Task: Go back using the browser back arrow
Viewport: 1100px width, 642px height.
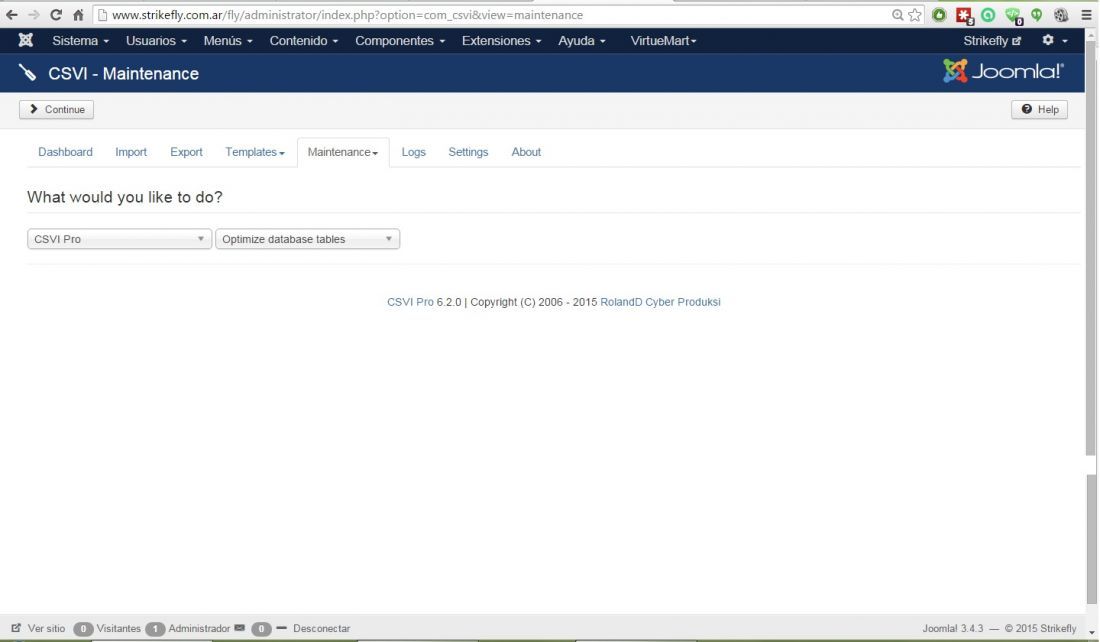Action: (x=12, y=15)
